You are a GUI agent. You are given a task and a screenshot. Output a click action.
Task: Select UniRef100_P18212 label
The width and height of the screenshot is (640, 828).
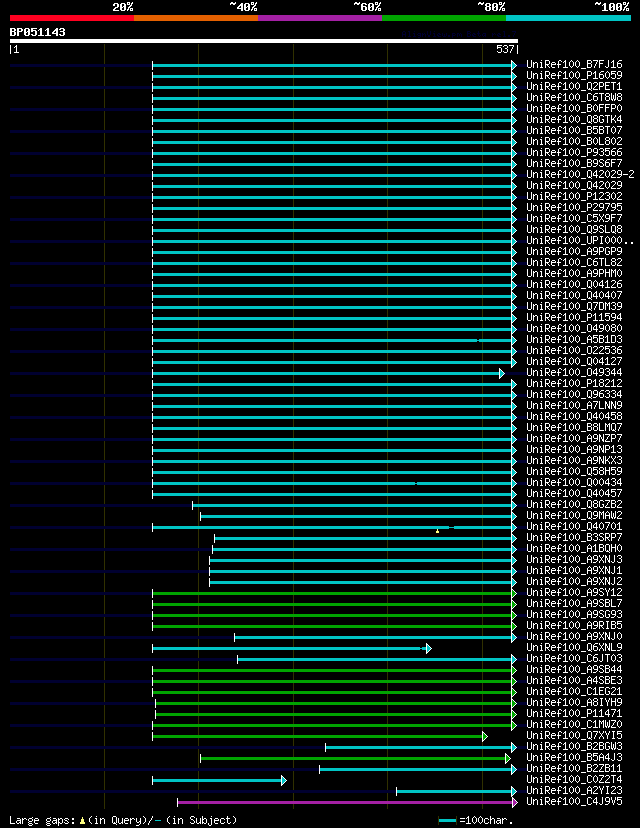pyautogui.click(x=574, y=383)
